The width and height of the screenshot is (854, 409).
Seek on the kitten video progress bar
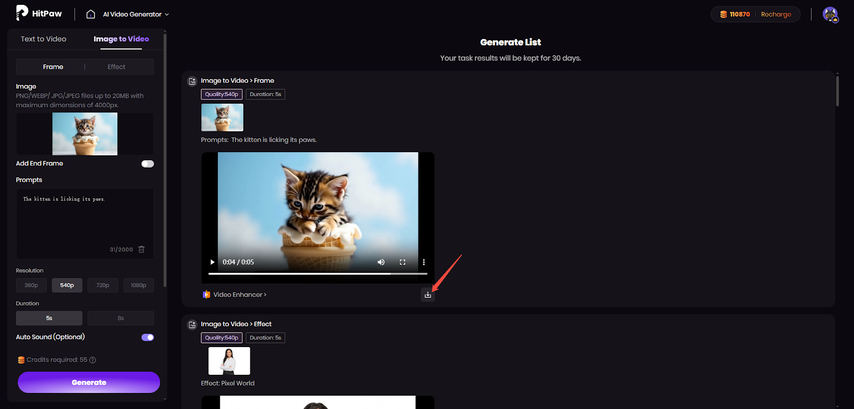pos(318,274)
